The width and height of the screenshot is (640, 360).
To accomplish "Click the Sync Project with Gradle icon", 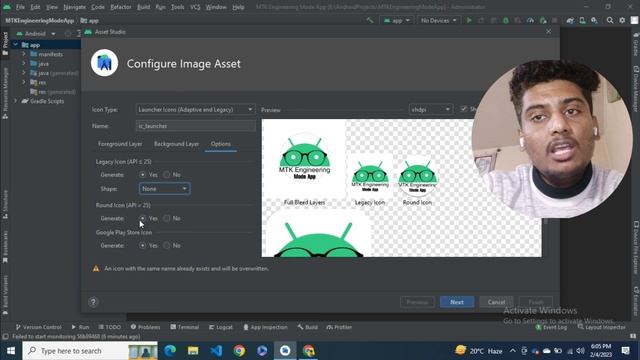I will click(570, 20).
